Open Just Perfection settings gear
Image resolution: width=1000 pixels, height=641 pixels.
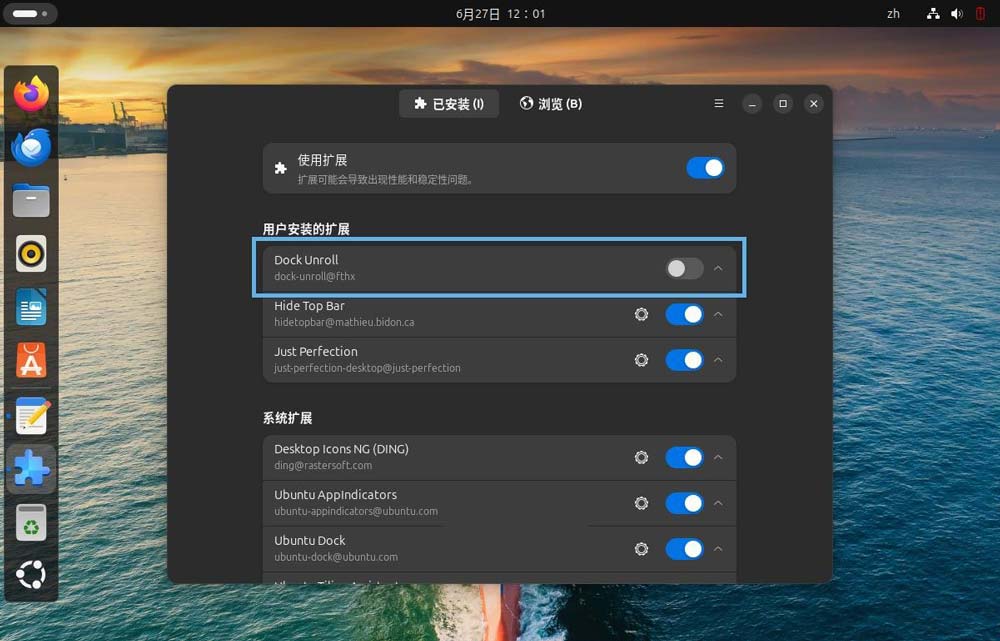(641, 360)
